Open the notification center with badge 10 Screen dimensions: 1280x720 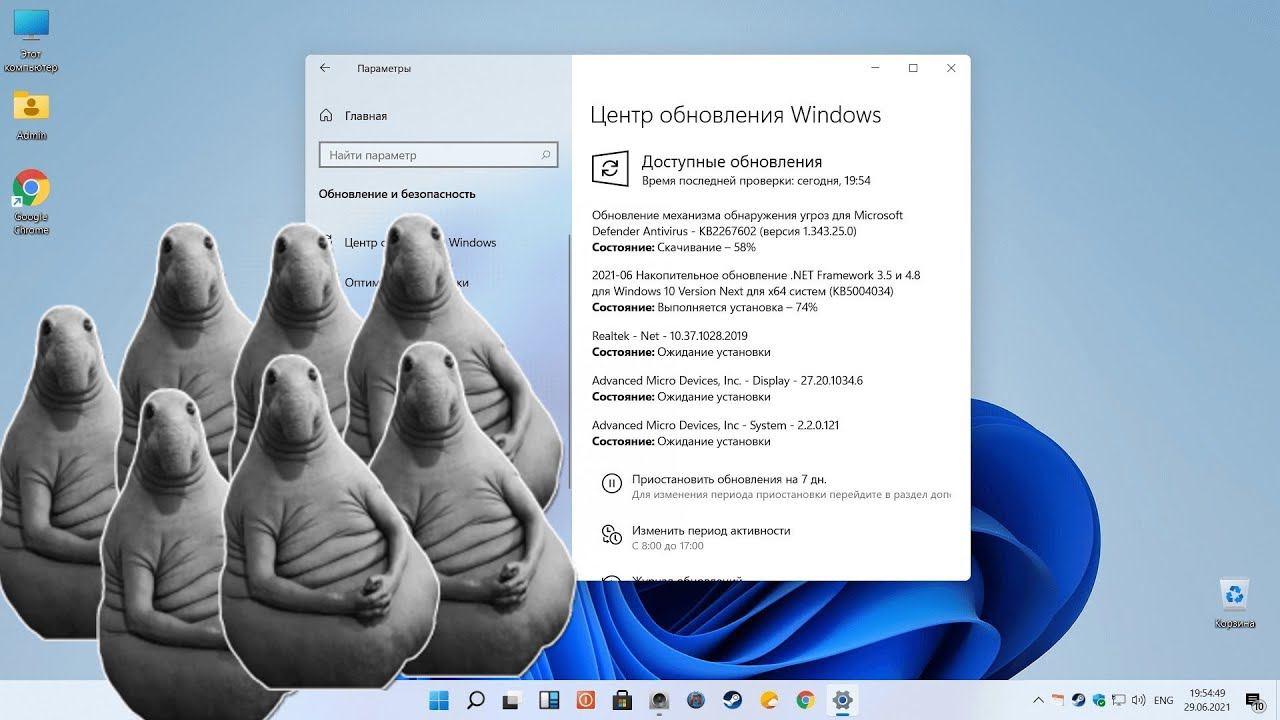(1254, 701)
